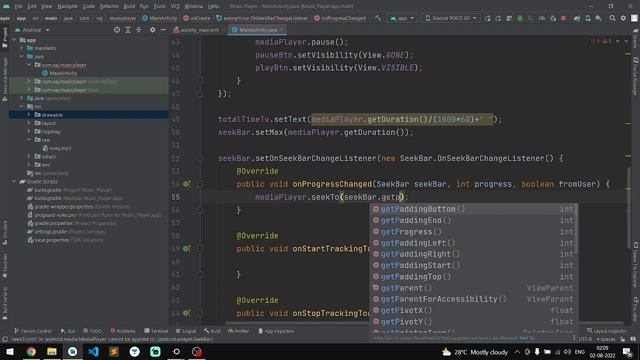Open Sublime Text from taskbar
Viewport: 640px width, 360px height.
114,351
